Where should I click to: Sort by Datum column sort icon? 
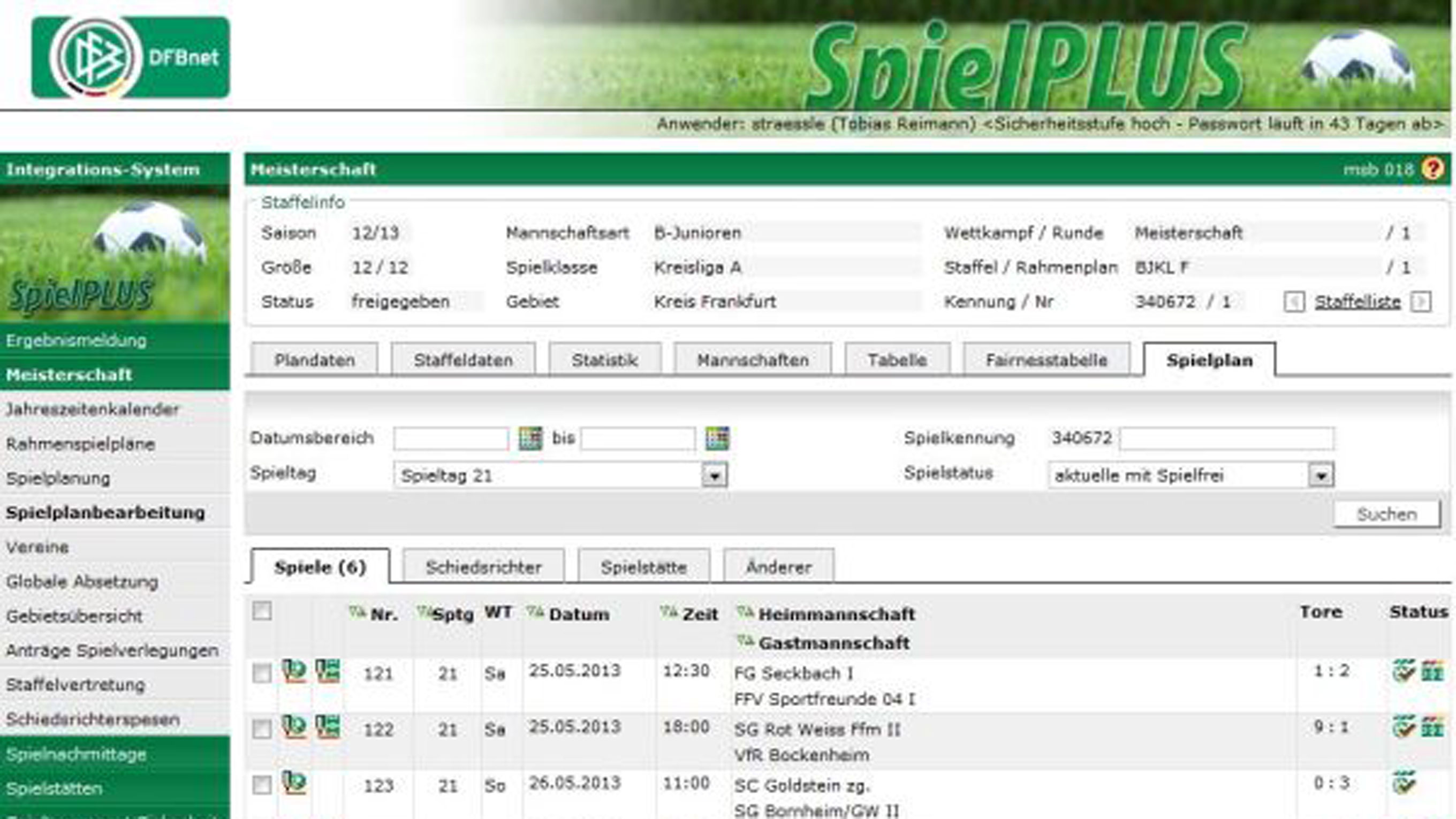pyautogui.click(x=534, y=612)
